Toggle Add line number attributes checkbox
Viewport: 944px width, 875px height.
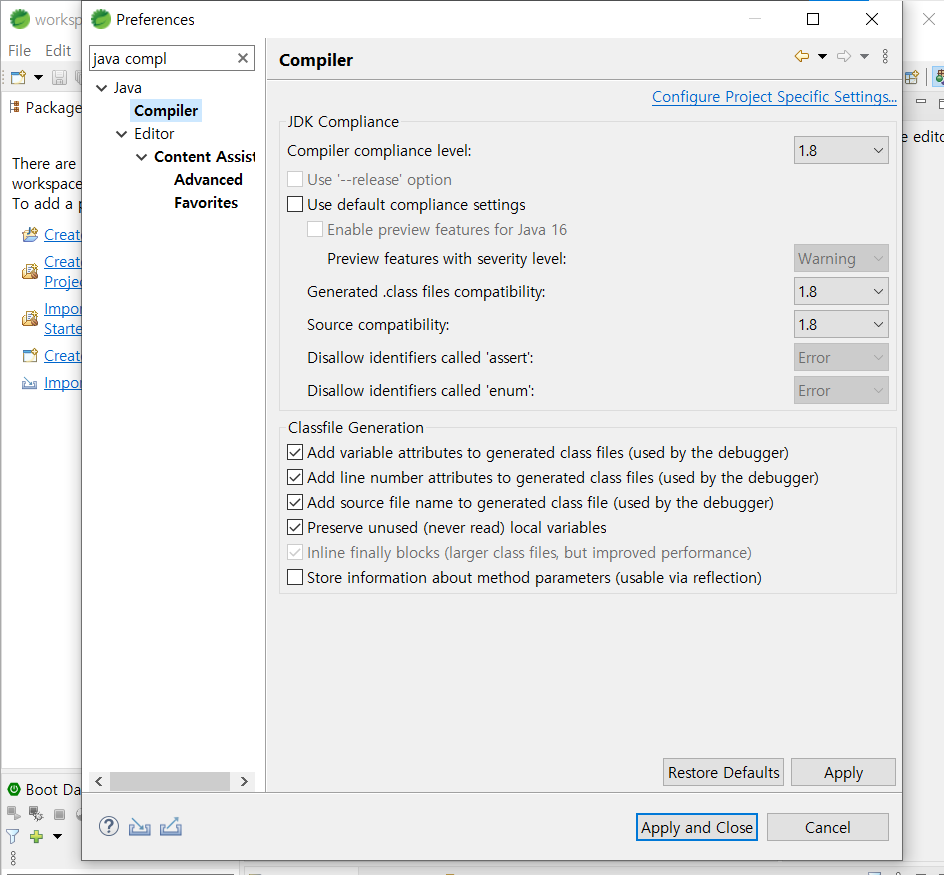coord(295,477)
